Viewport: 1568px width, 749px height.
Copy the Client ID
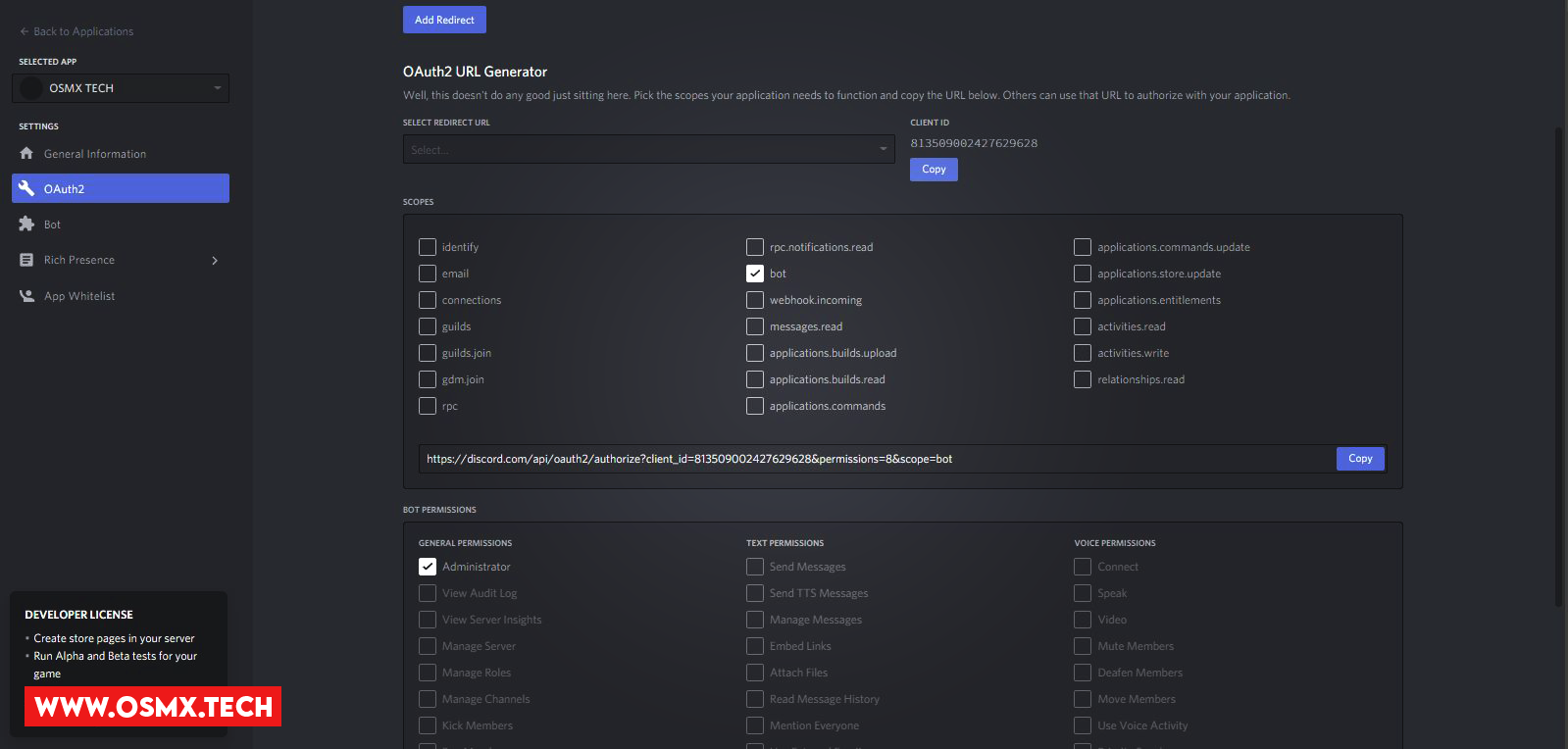click(934, 170)
